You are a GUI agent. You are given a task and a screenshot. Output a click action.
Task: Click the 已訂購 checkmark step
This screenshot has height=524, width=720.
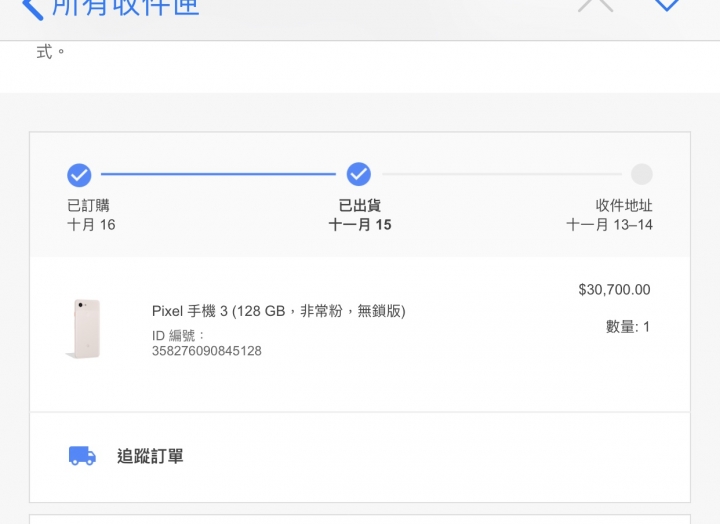[79, 175]
